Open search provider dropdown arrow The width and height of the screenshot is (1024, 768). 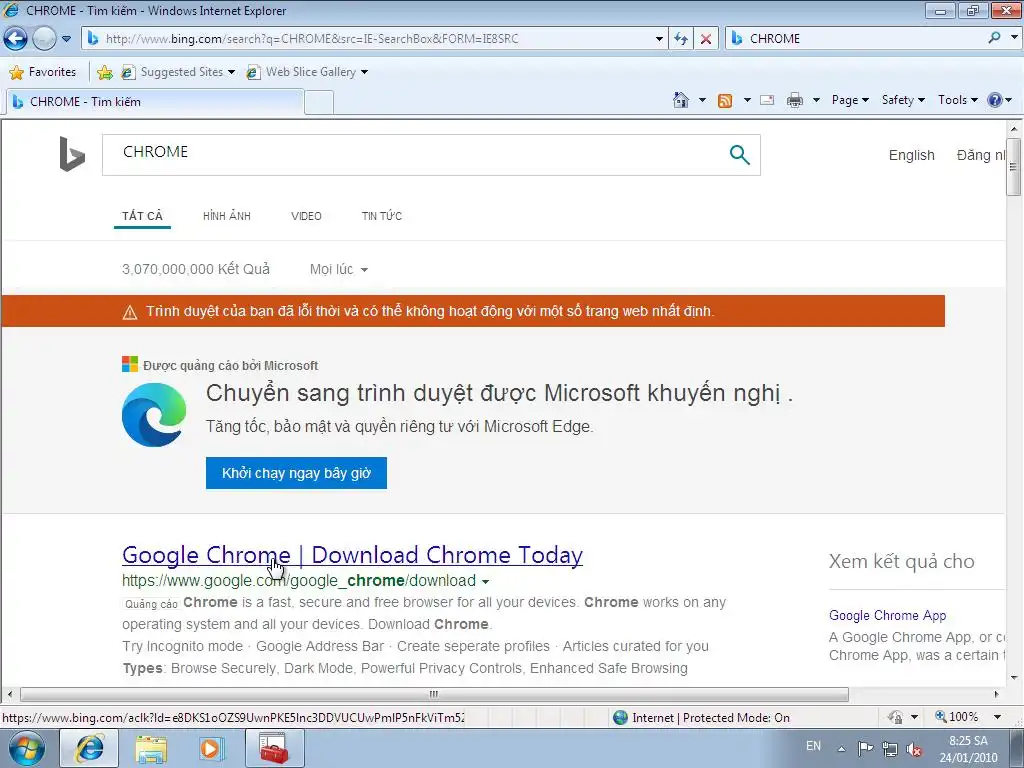click(x=1014, y=38)
